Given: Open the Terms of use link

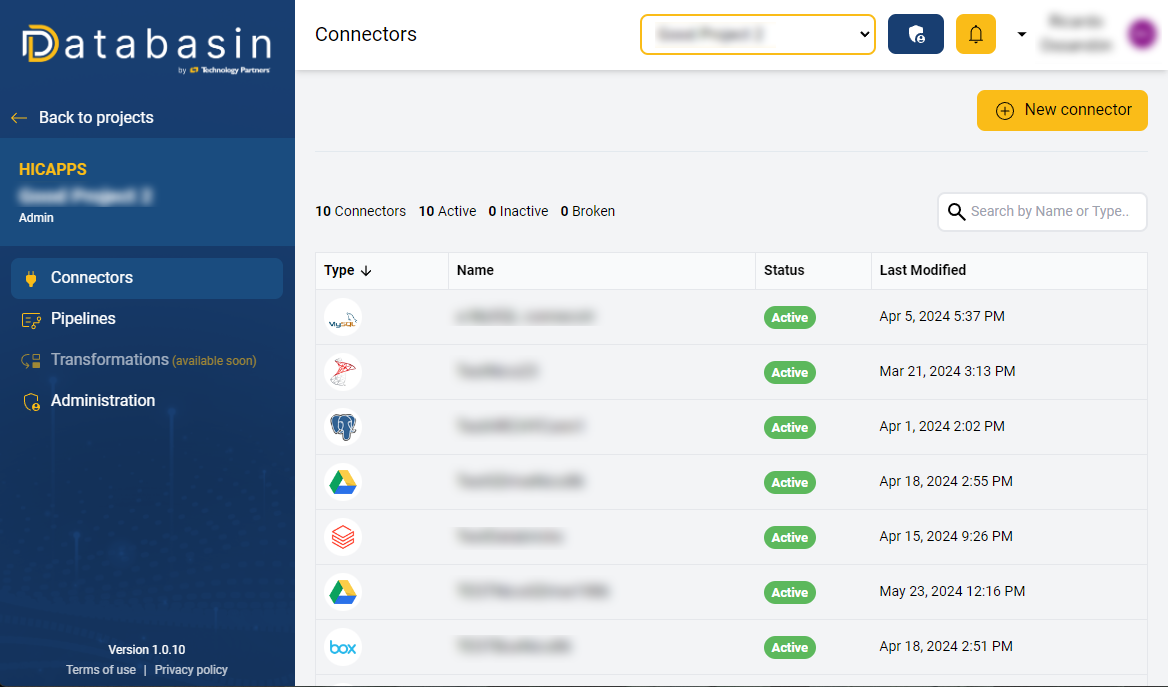Looking at the screenshot, I should 100,670.
